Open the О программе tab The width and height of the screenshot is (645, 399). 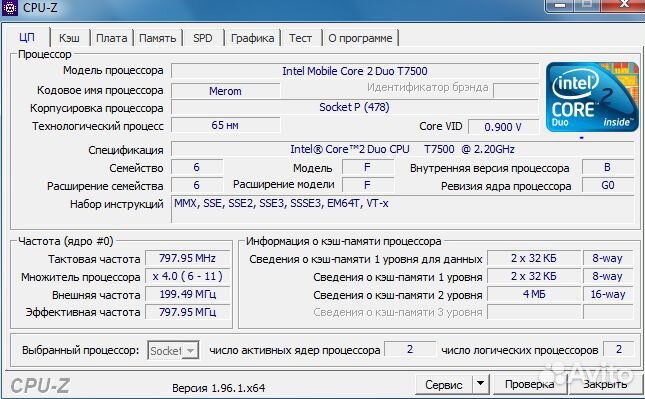[360, 38]
